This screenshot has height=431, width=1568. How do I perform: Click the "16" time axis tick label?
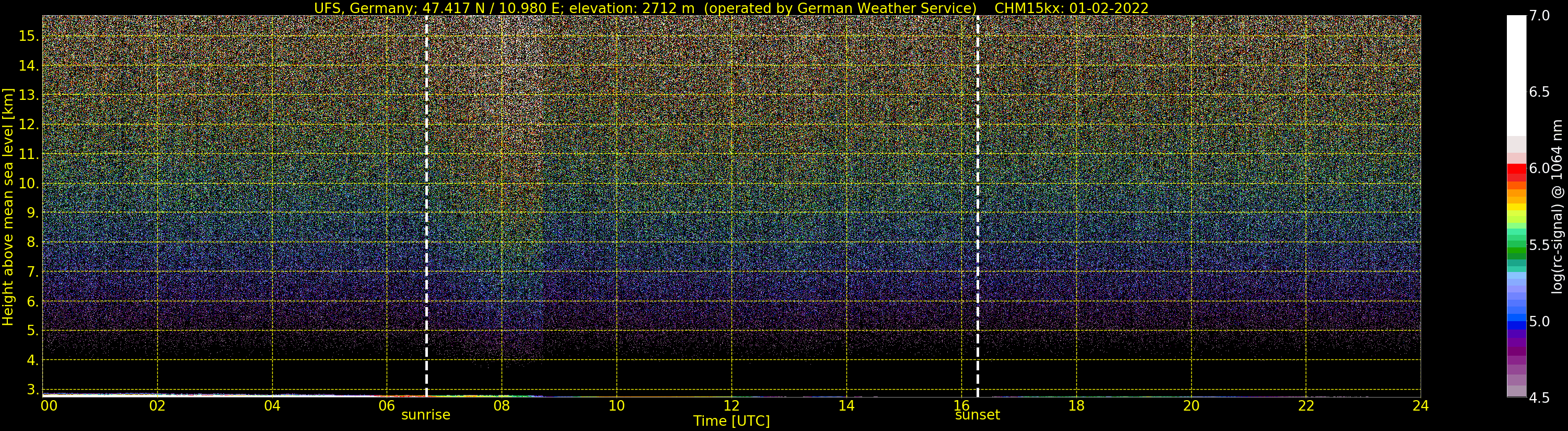point(961,405)
